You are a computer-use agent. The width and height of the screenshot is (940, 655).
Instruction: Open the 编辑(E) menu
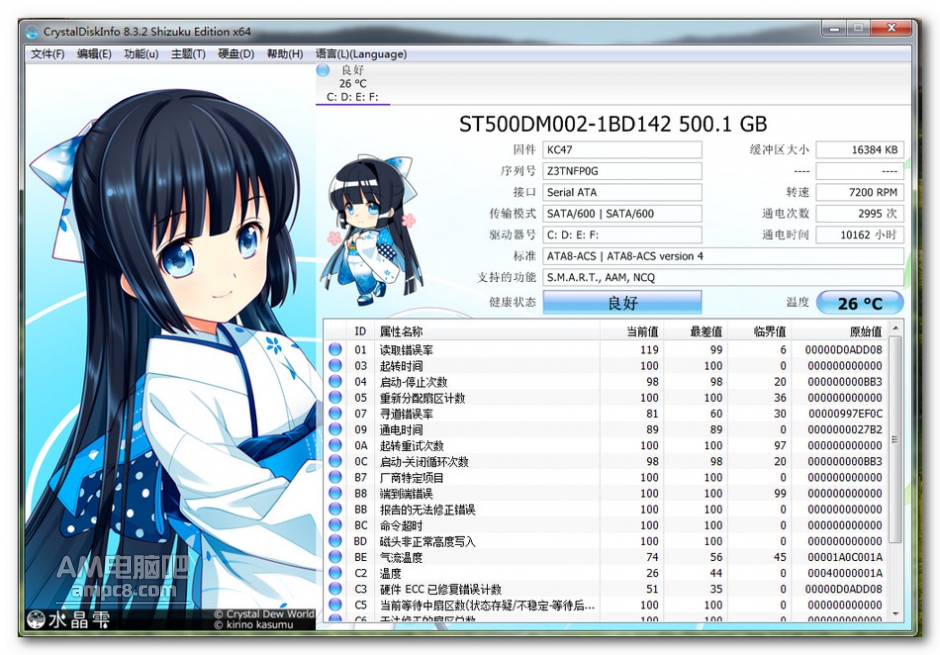pyautogui.click(x=94, y=54)
